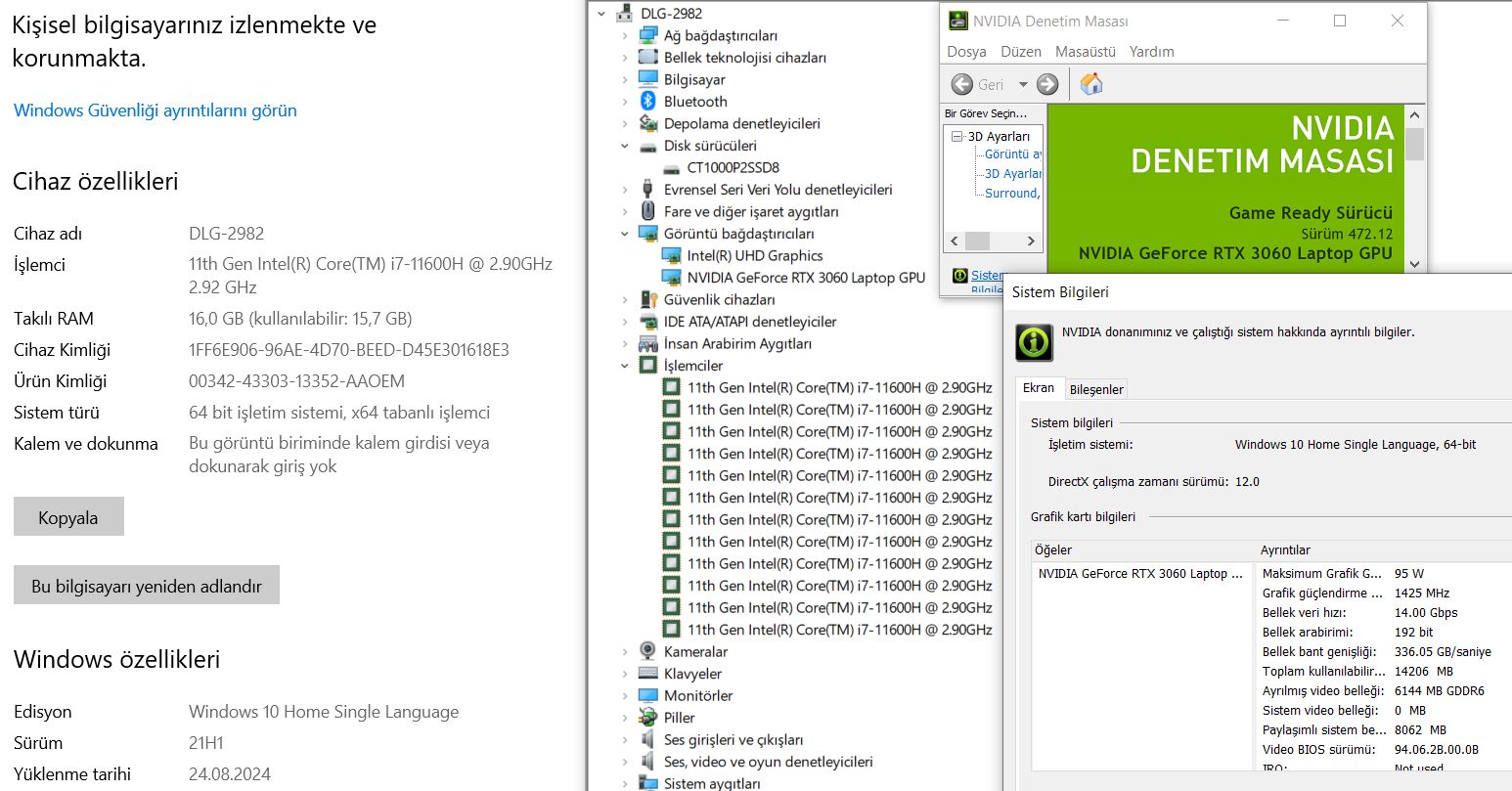Click the Fare ve diğer işaret aygıtları mouse icon
The width and height of the screenshot is (1512, 791).
click(647, 211)
